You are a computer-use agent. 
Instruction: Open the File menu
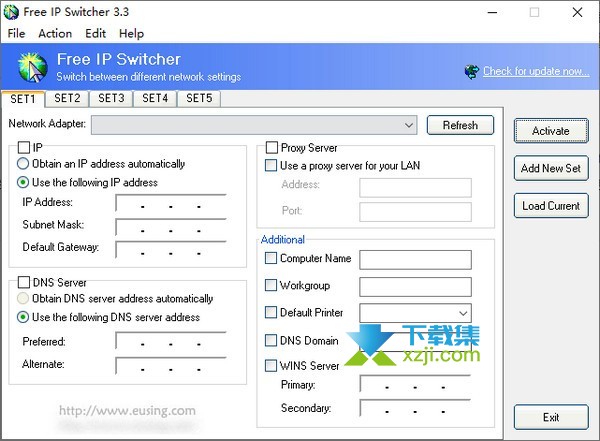(16, 34)
